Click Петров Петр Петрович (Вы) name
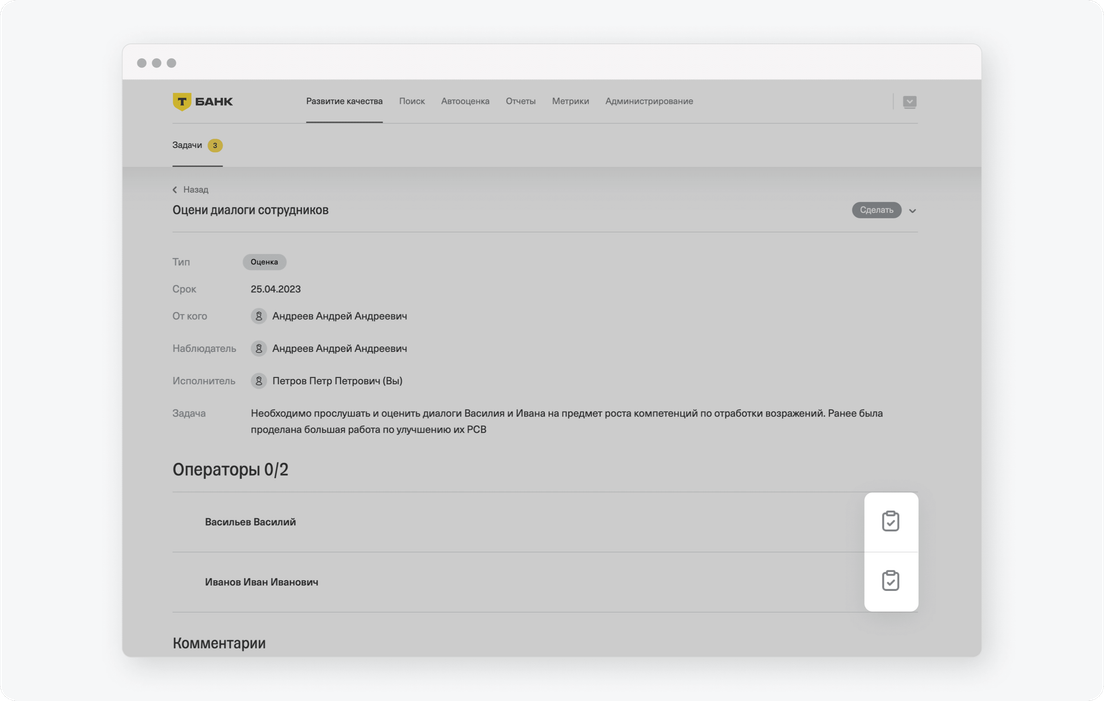The width and height of the screenshot is (1104, 701). point(337,381)
